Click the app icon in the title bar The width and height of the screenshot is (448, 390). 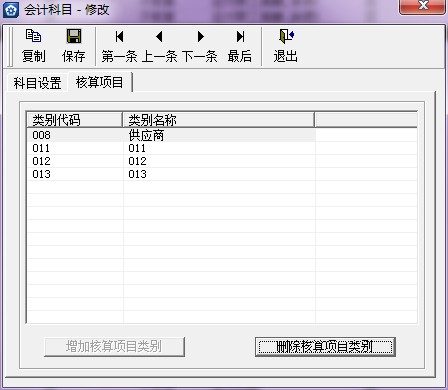[11, 9]
